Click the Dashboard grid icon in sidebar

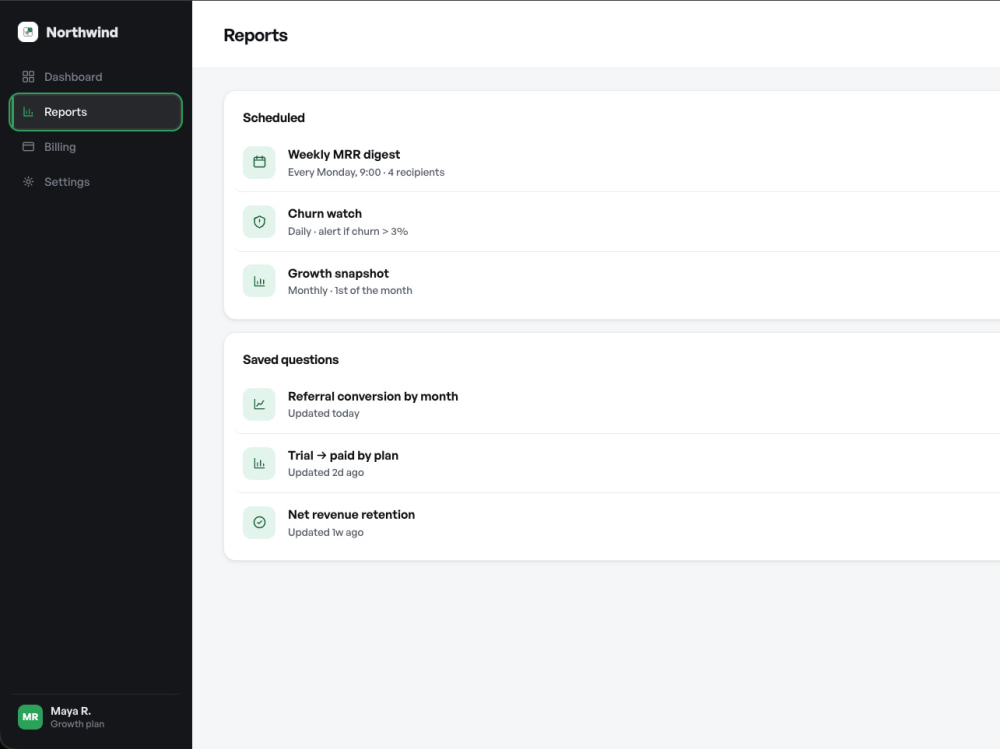coord(28,77)
